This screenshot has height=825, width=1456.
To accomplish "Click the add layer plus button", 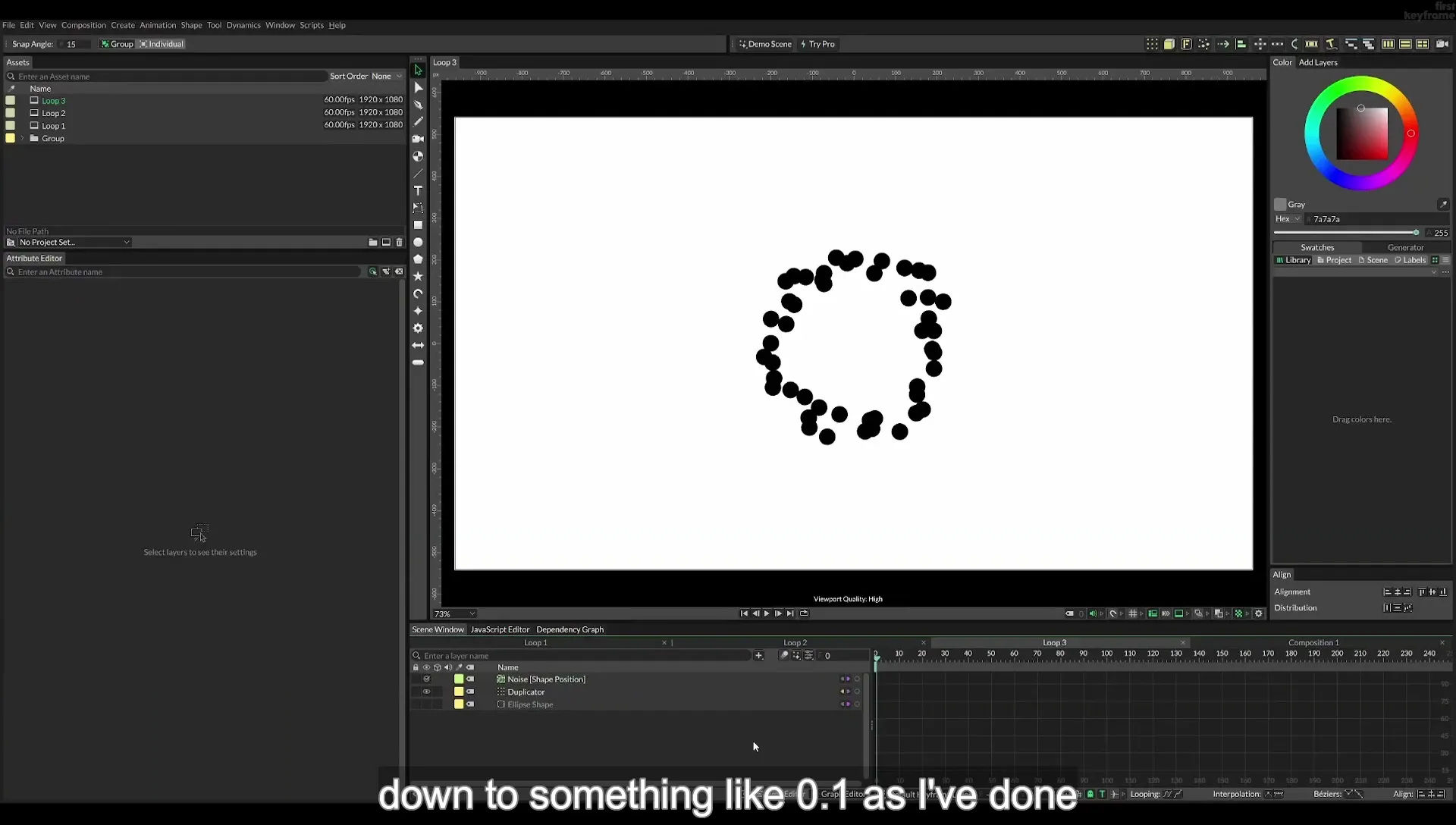I will tap(759, 656).
